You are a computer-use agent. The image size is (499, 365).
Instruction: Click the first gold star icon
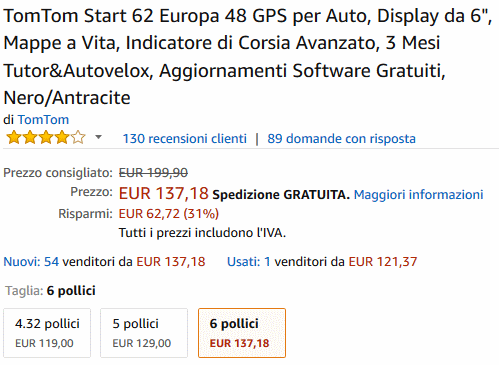pos(14,137)
